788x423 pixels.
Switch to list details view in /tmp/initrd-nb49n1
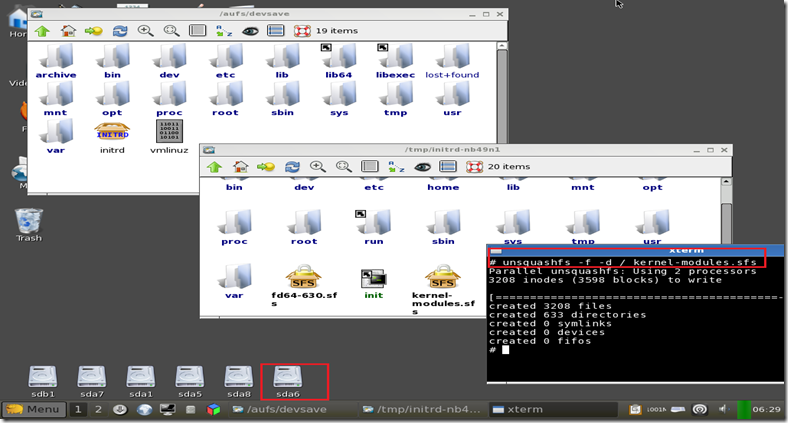448,167
